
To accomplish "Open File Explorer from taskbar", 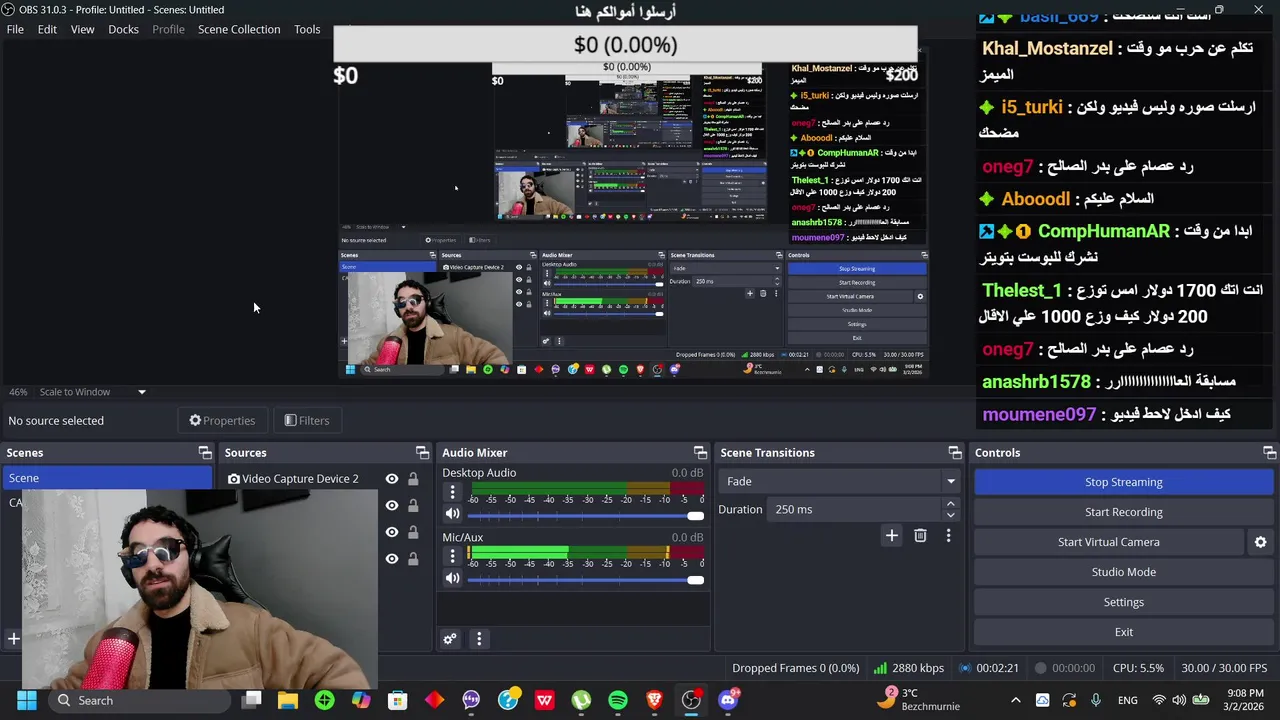I will 288,700.
